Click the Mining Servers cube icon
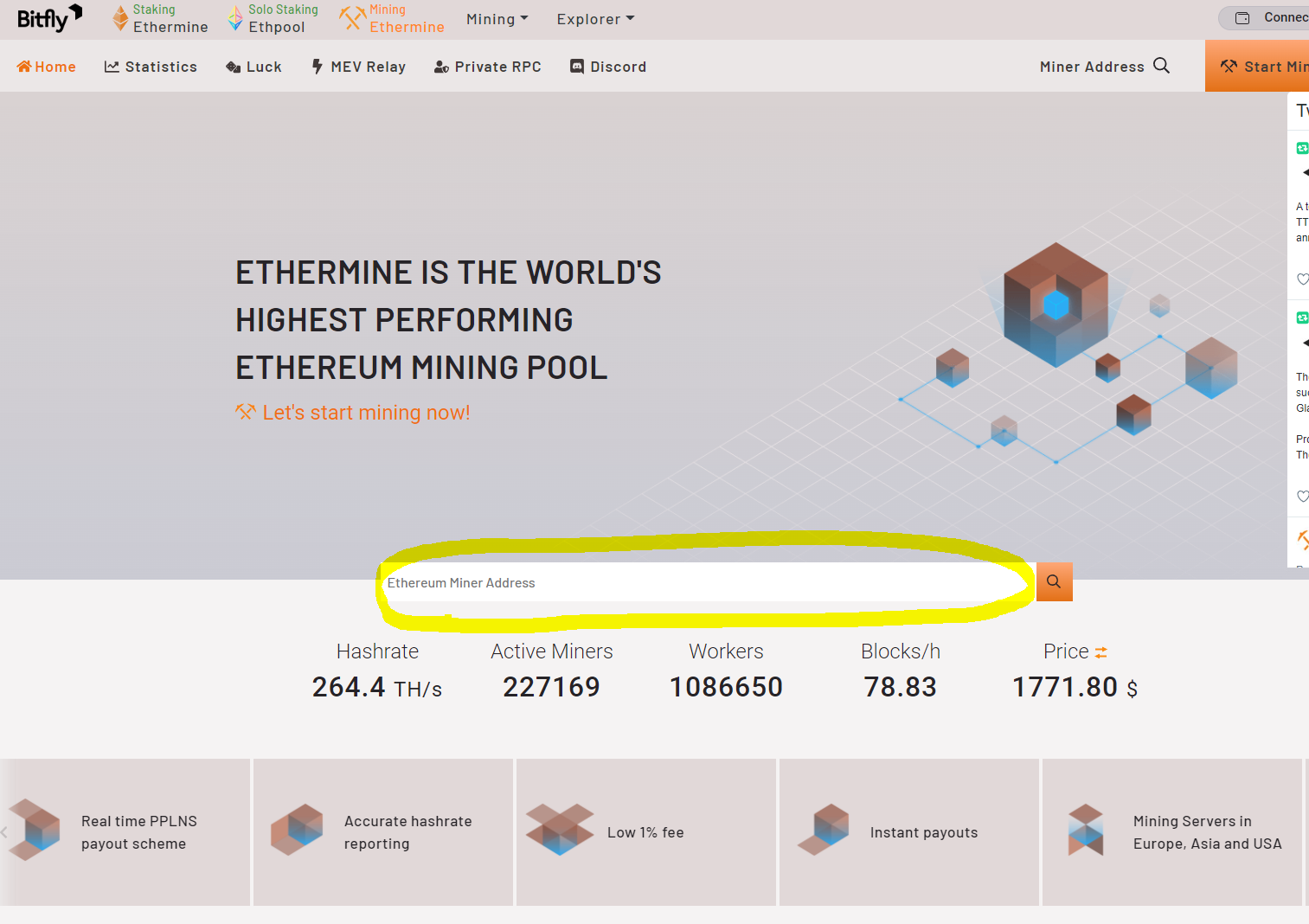The width and height of the screenshot is (1309, 924). click(1086, 830)
